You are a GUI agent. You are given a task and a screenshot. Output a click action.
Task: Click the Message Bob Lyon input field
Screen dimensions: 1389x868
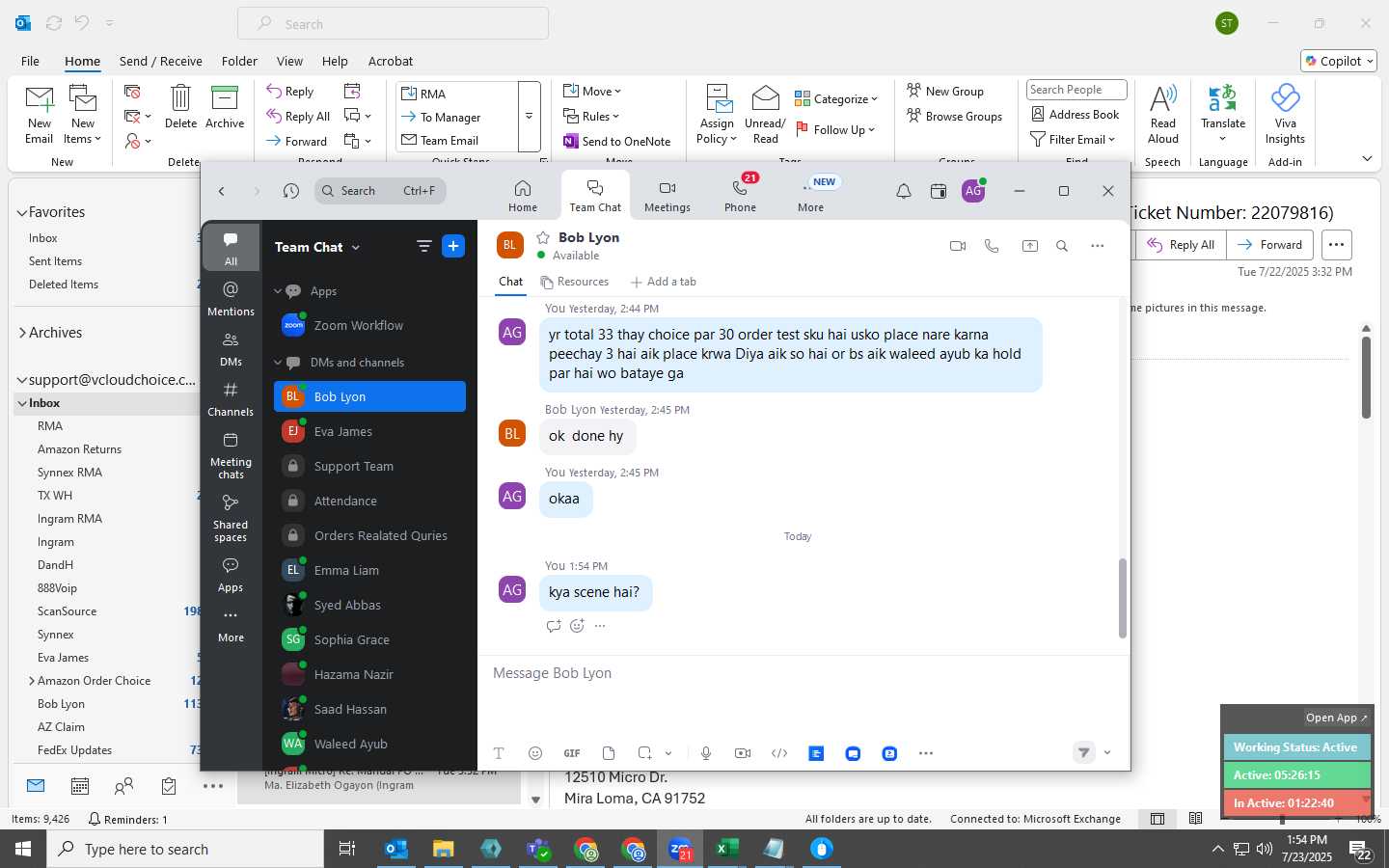[803, 673]
